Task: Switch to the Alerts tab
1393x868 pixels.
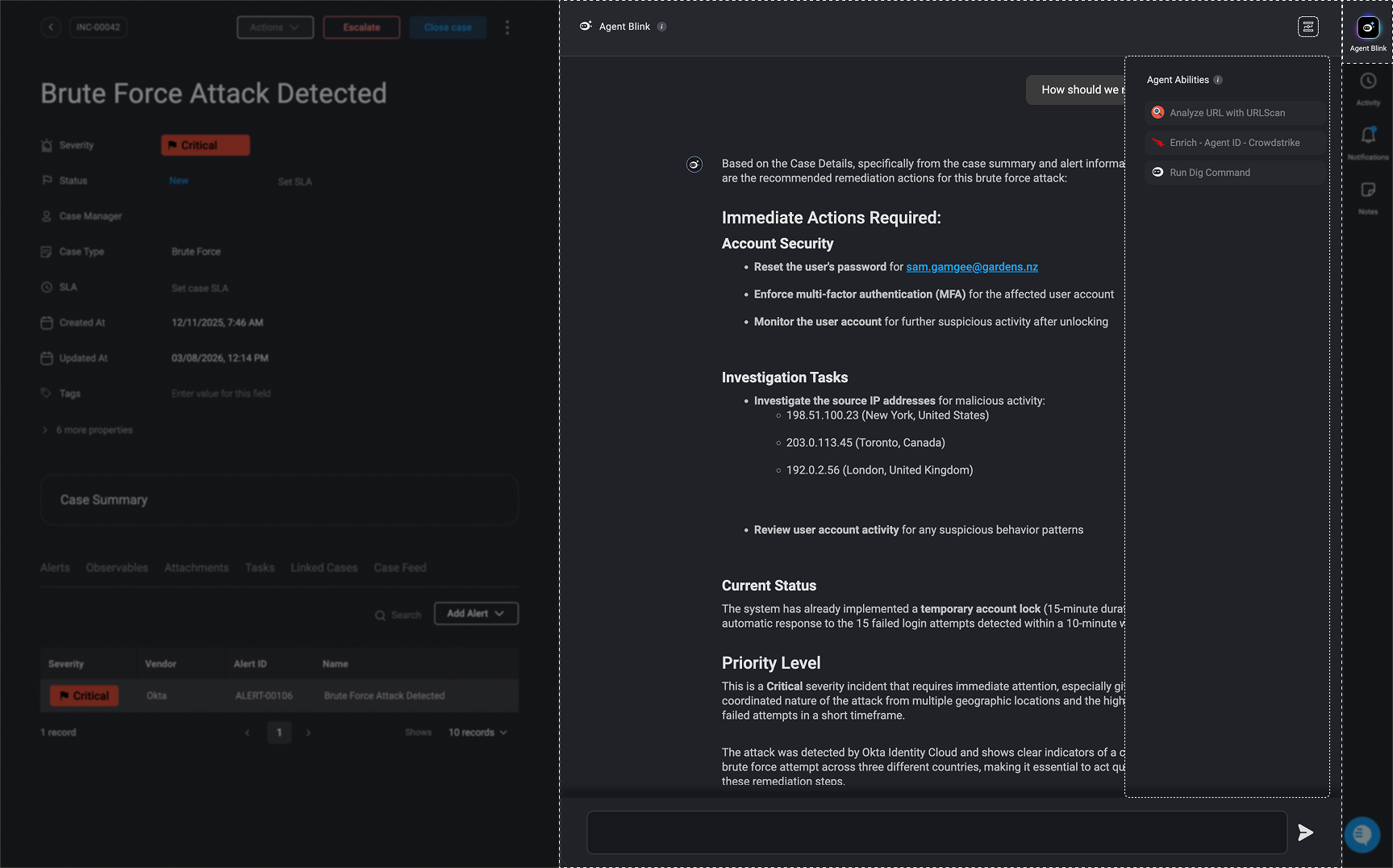Action: (x=55, y=568)
